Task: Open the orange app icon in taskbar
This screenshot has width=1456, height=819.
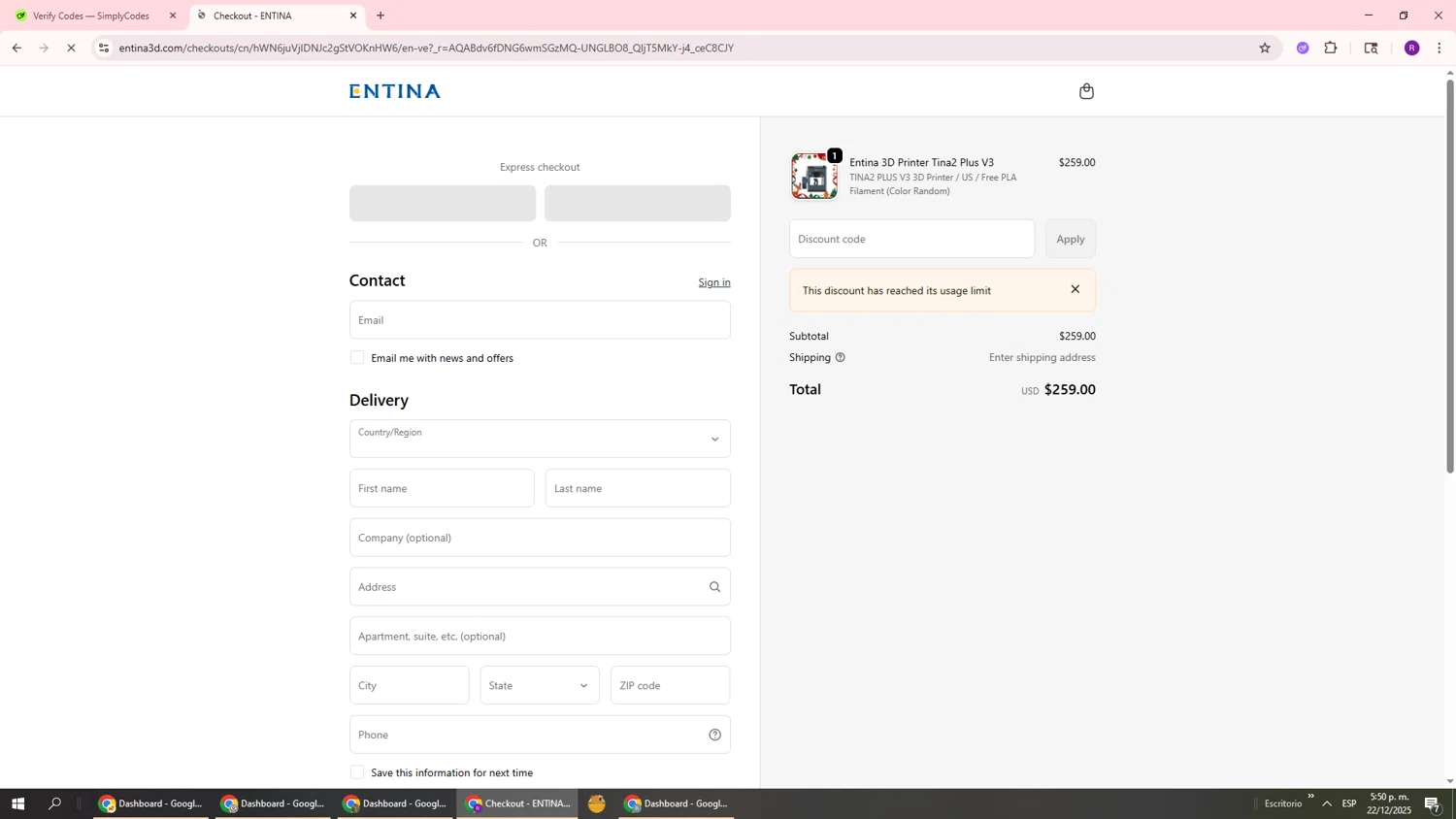Action: [x=596, y=803]
